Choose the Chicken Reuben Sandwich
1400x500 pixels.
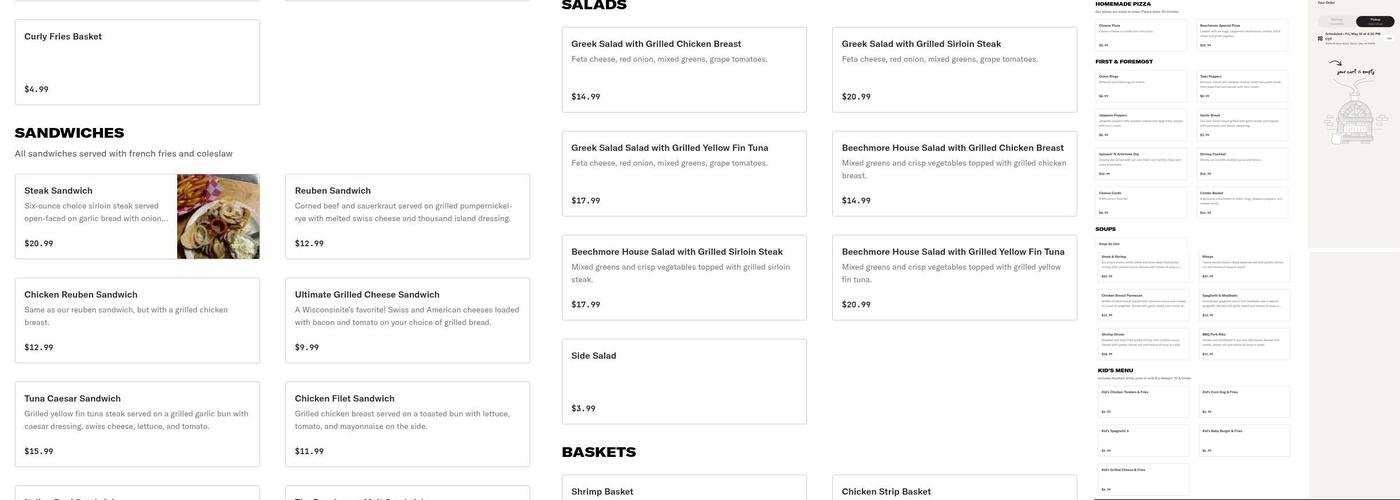pyautogui.click(x=137, y=320)
